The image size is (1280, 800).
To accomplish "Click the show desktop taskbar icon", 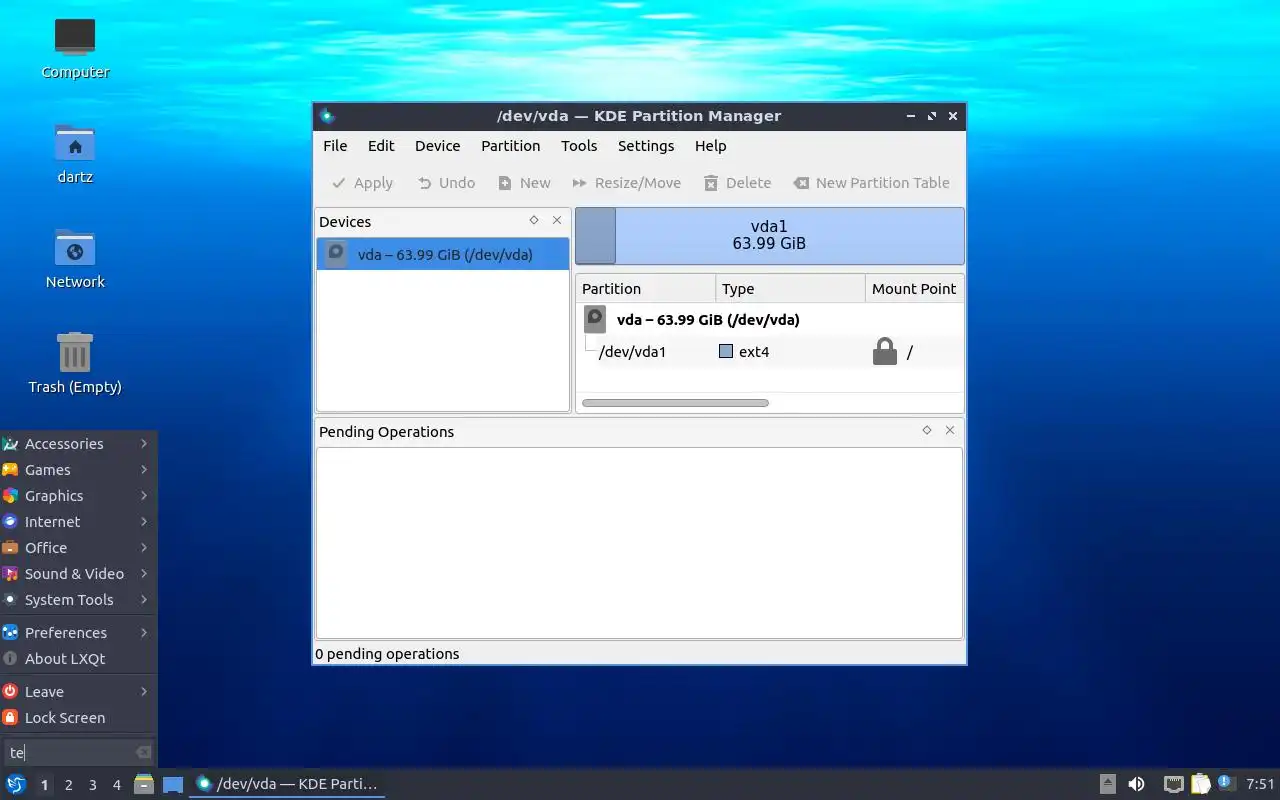I will [173, 785].
